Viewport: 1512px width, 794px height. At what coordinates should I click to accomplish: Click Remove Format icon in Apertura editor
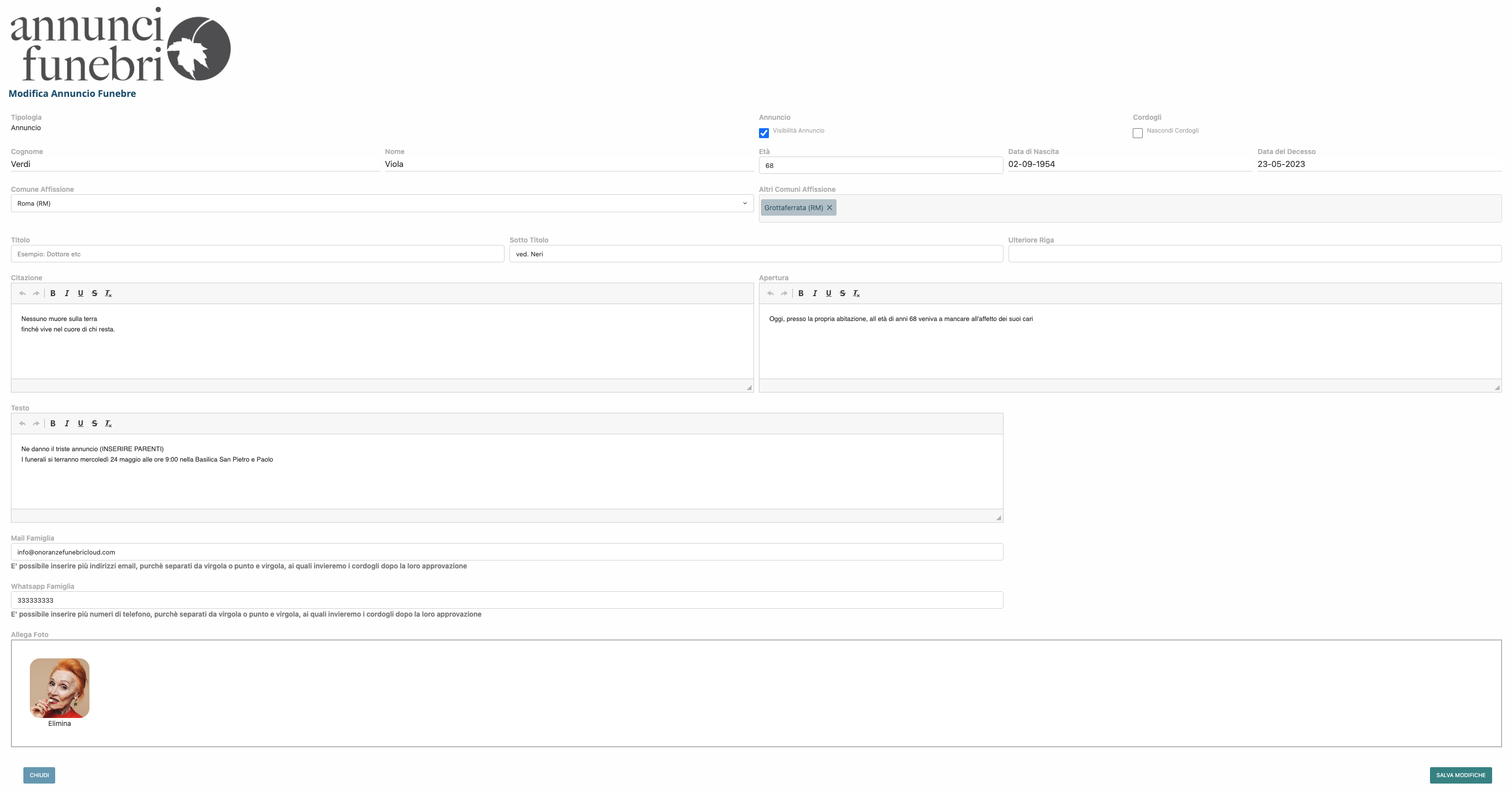tap(856, 294)
